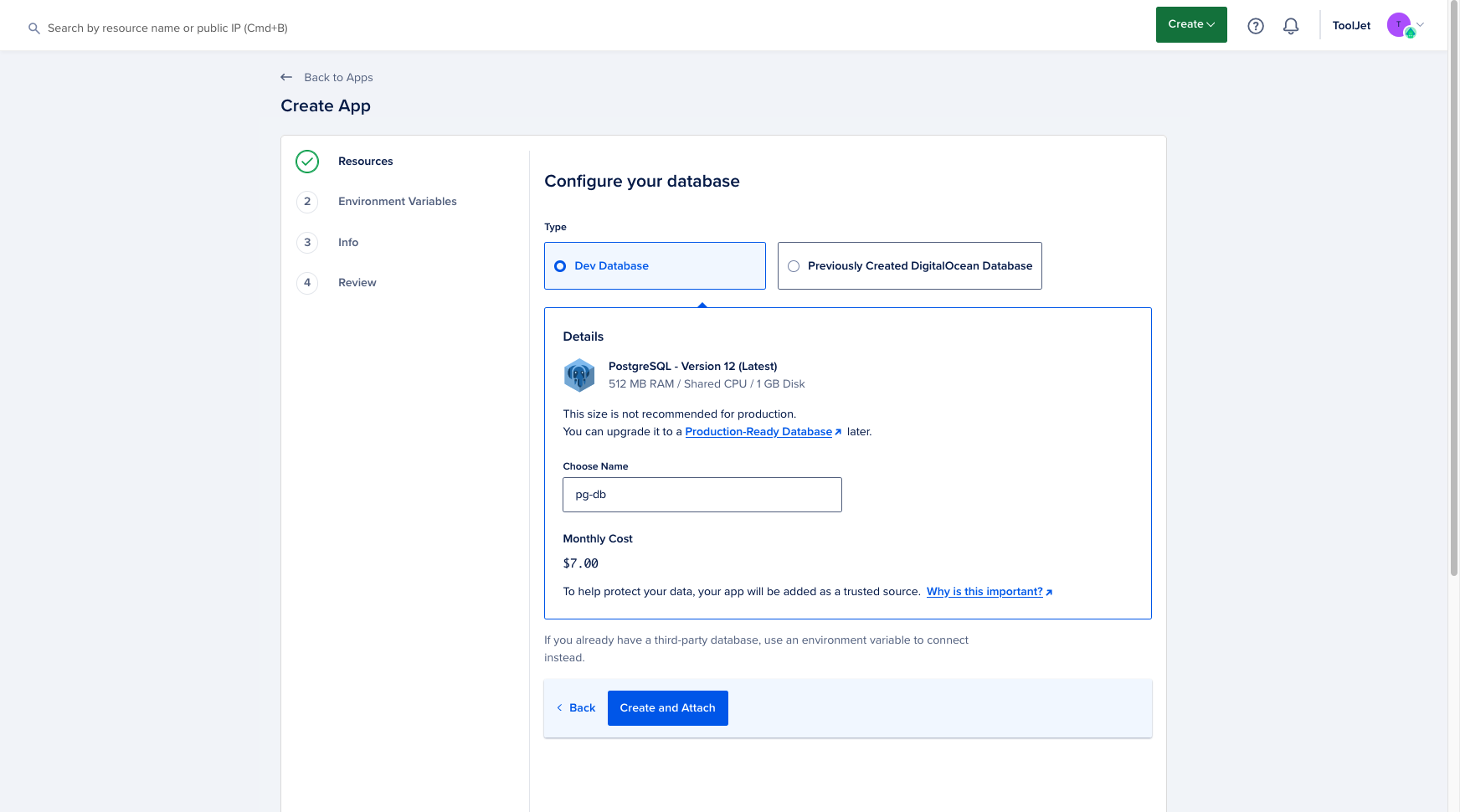This screenshot has width=1460, height=812.
Task: Open the notifications bell
Action: (x=1290, y=26)
